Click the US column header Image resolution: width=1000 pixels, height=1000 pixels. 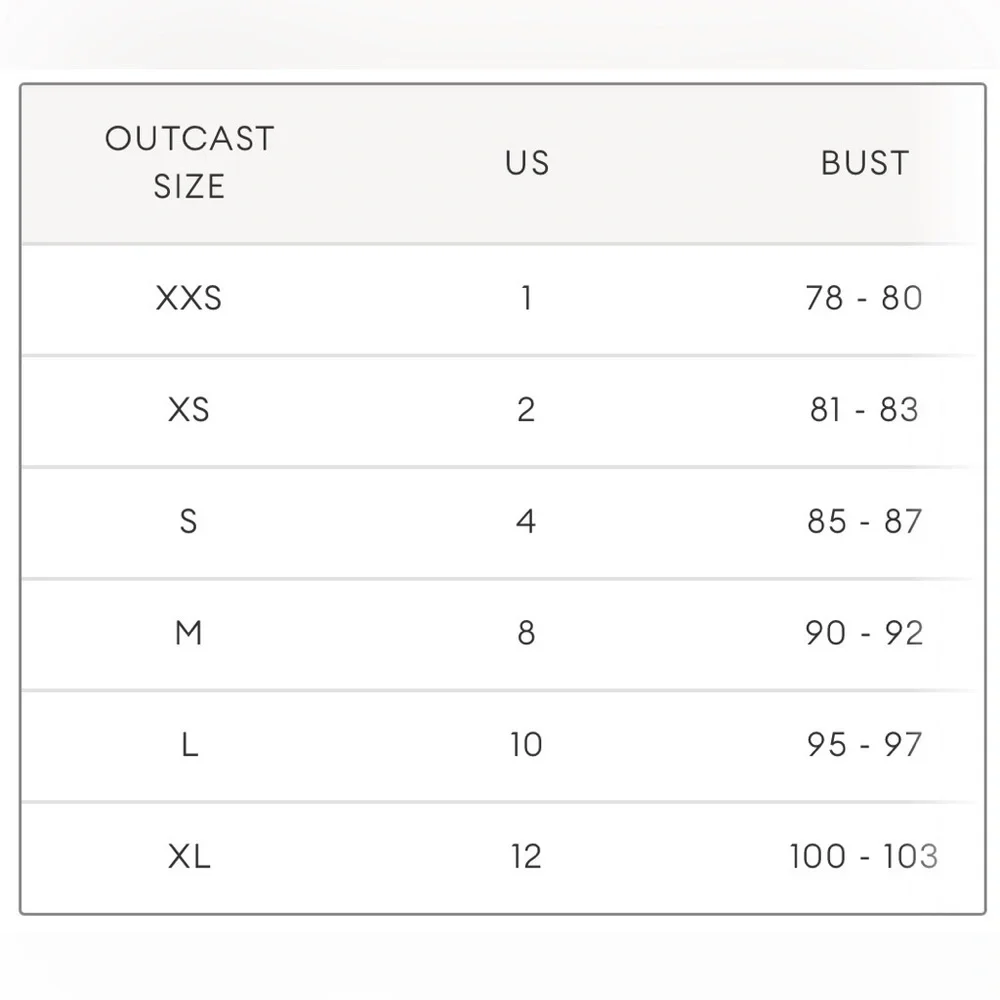[527, 163]
